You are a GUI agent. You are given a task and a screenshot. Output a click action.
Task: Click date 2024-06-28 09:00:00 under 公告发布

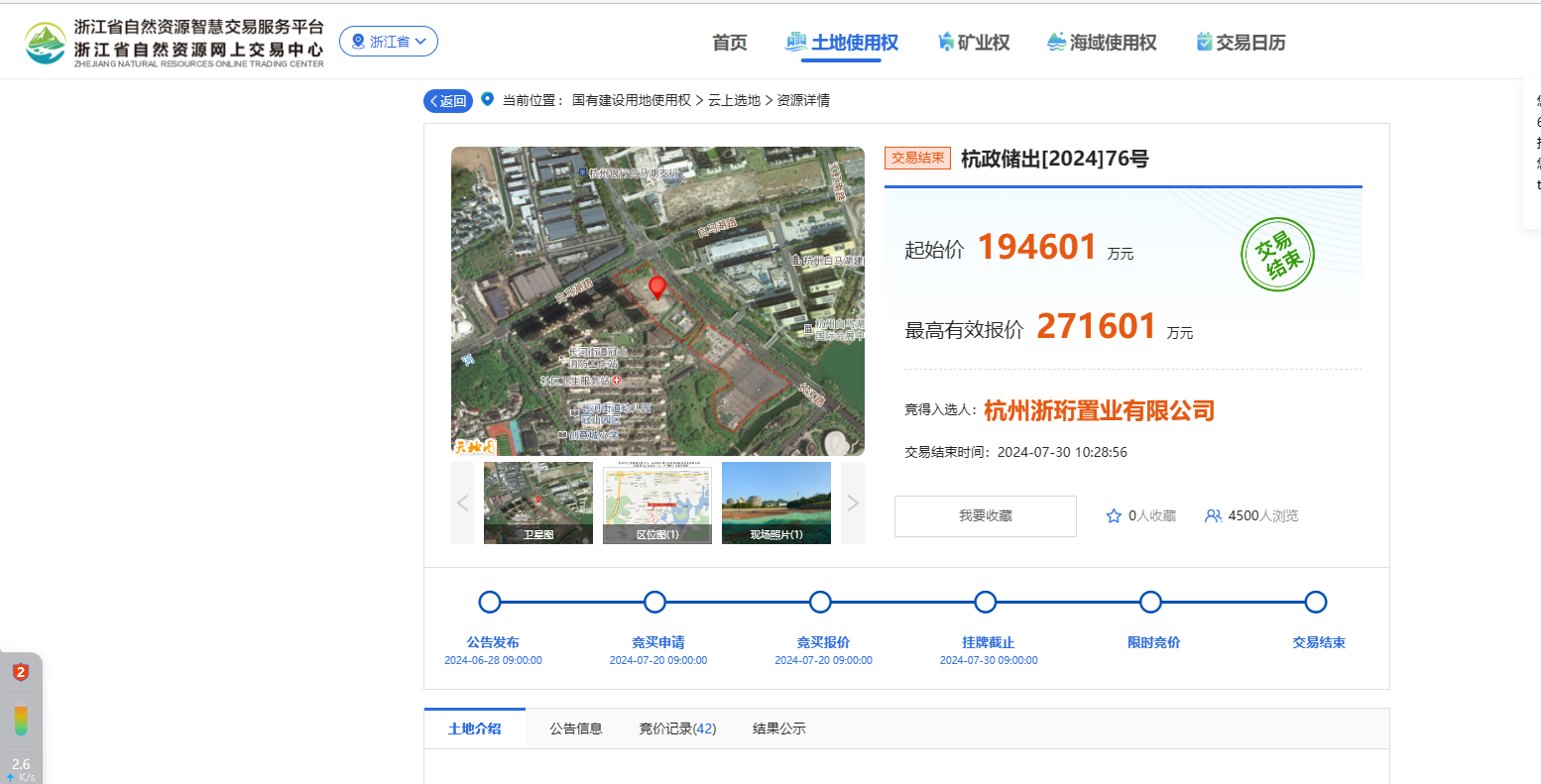pos(493,660)
